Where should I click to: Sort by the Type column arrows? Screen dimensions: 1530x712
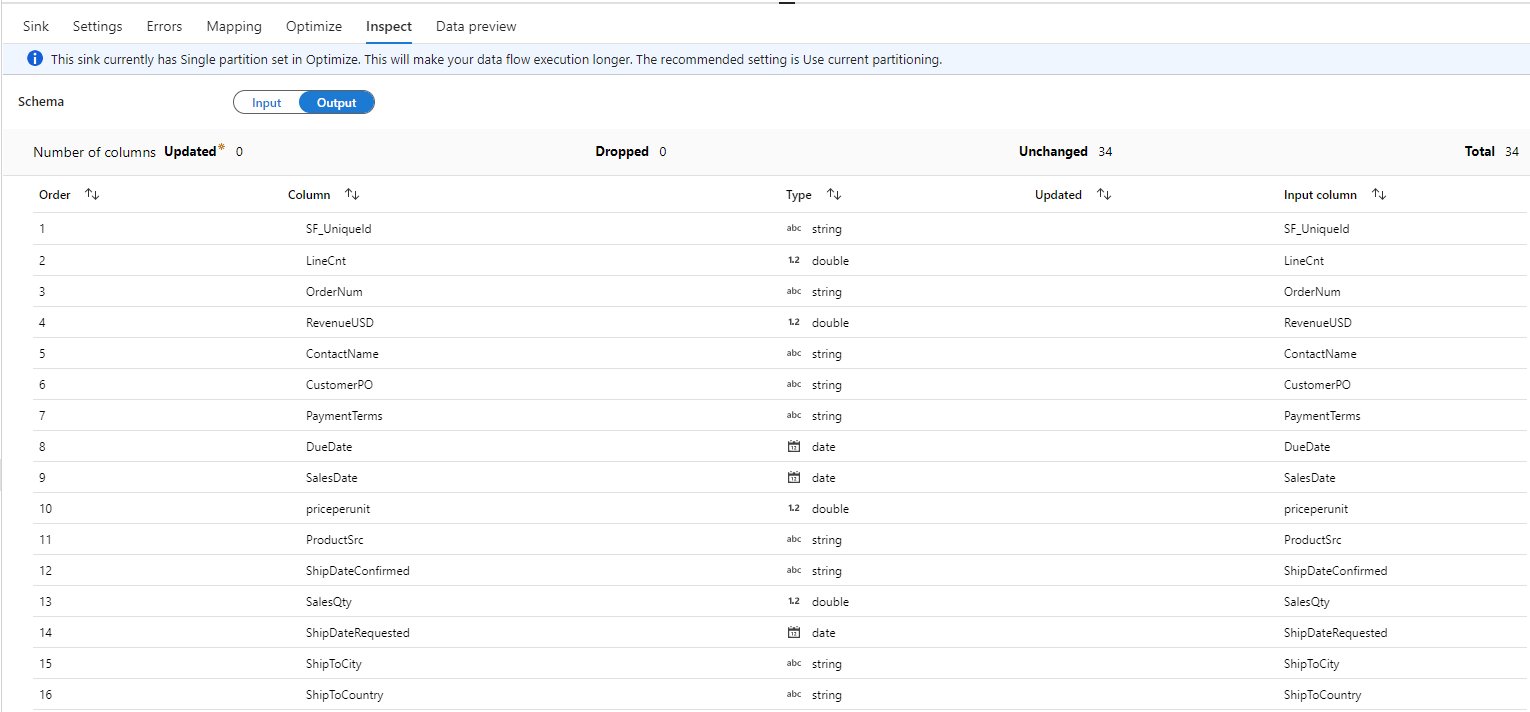pos(834,194)
